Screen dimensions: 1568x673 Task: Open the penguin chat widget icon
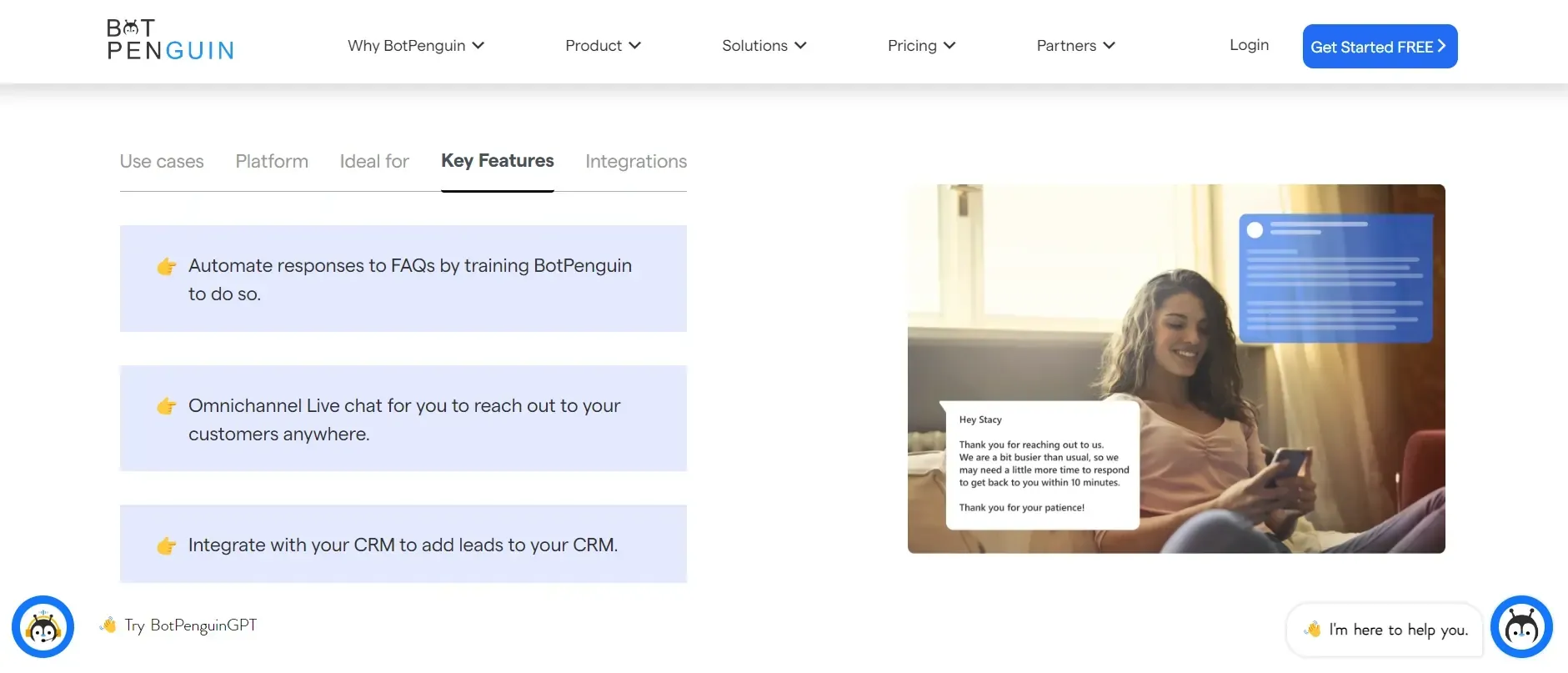pos(1521,626)
